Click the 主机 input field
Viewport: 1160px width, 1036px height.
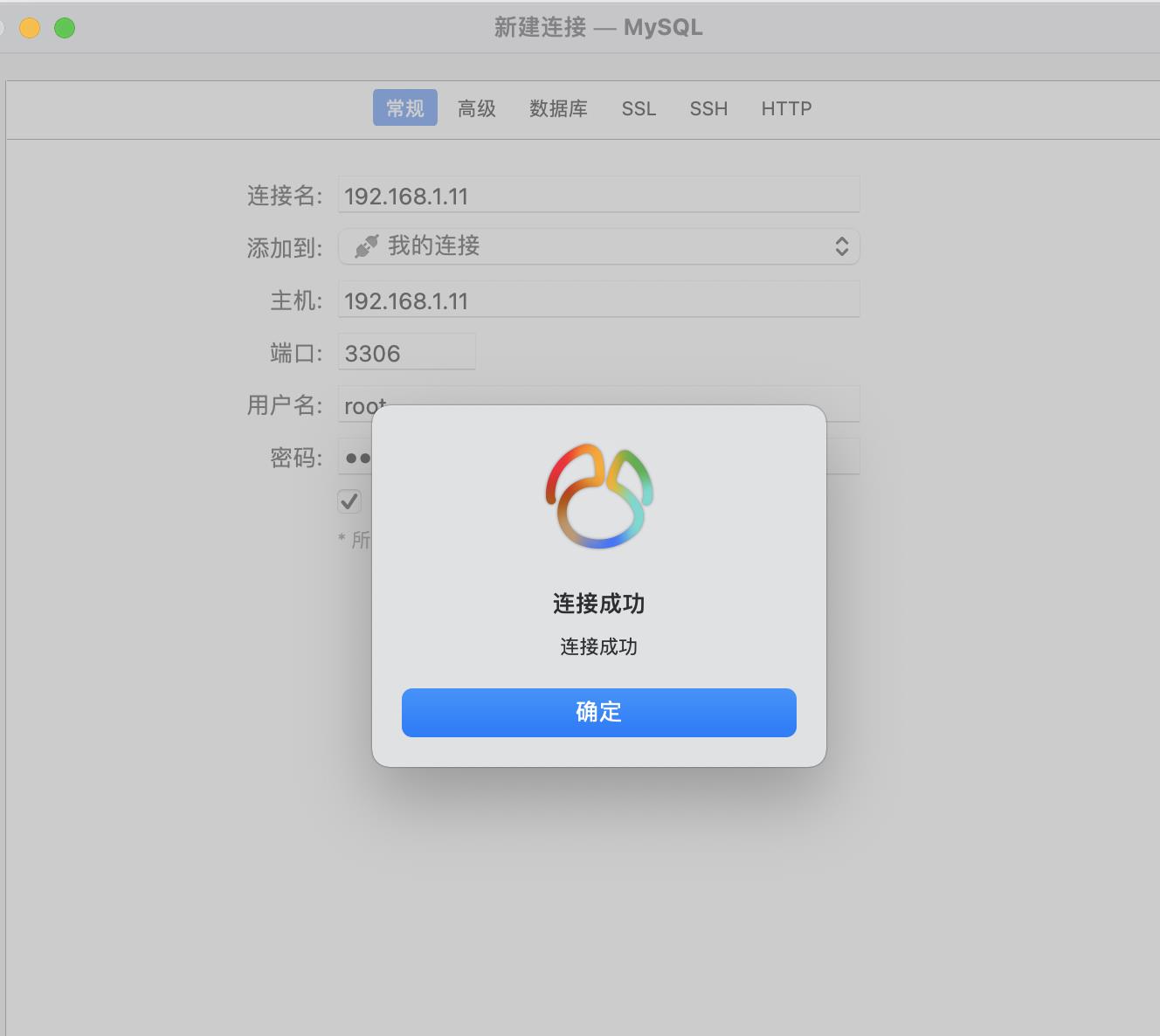click(x=599, y=300)
